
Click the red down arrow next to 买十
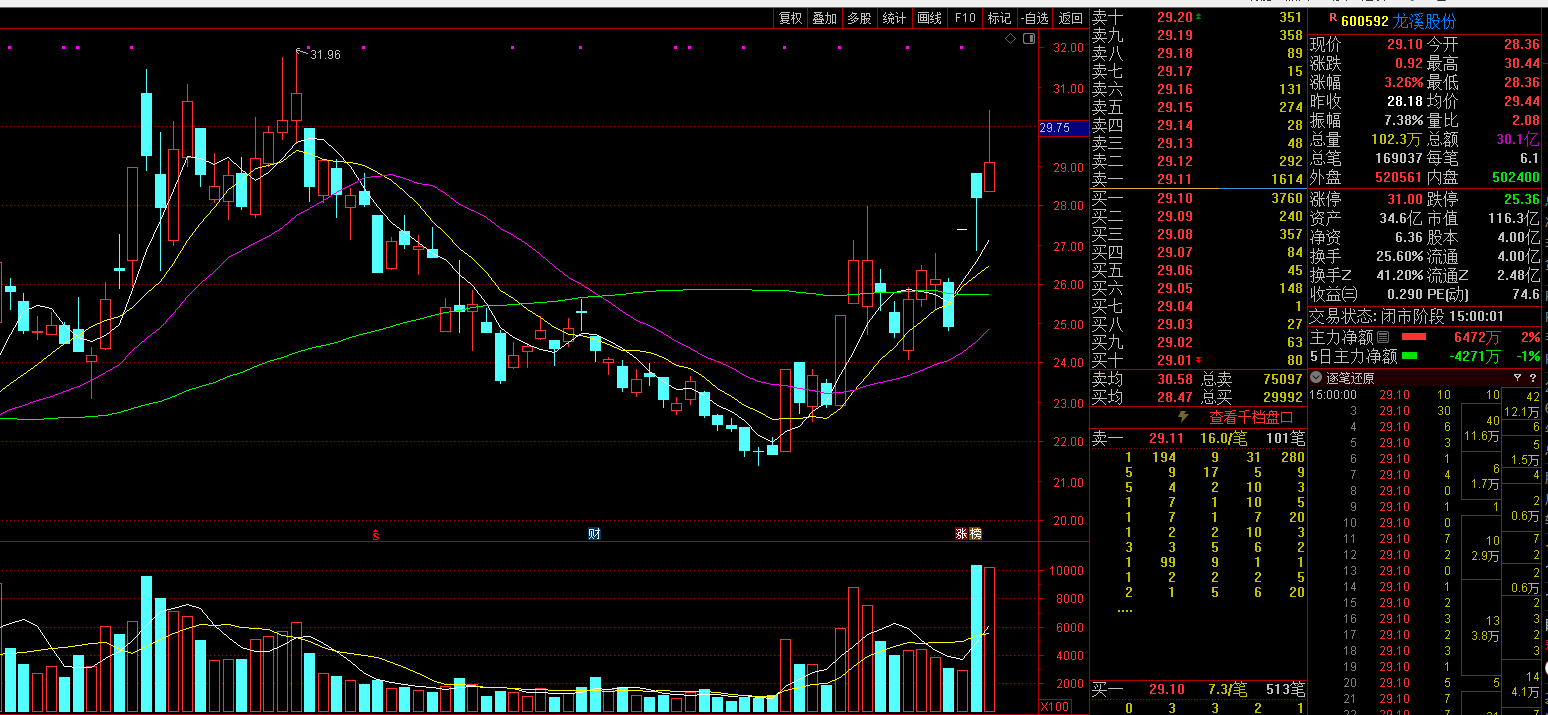coord(1199,360)
